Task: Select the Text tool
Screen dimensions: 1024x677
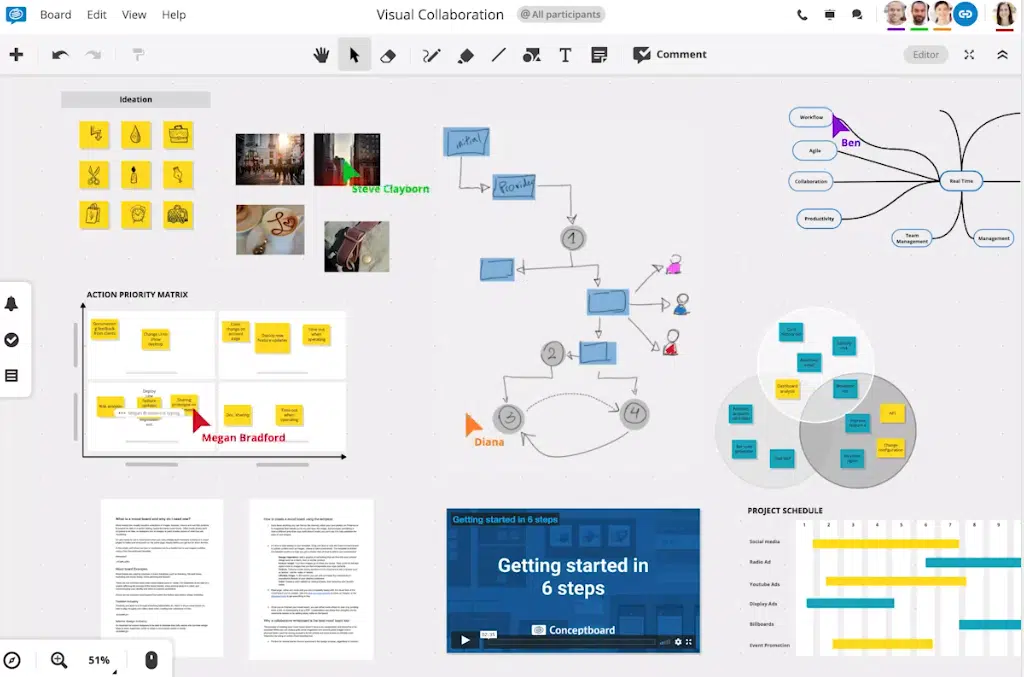Action: (565, 55)
